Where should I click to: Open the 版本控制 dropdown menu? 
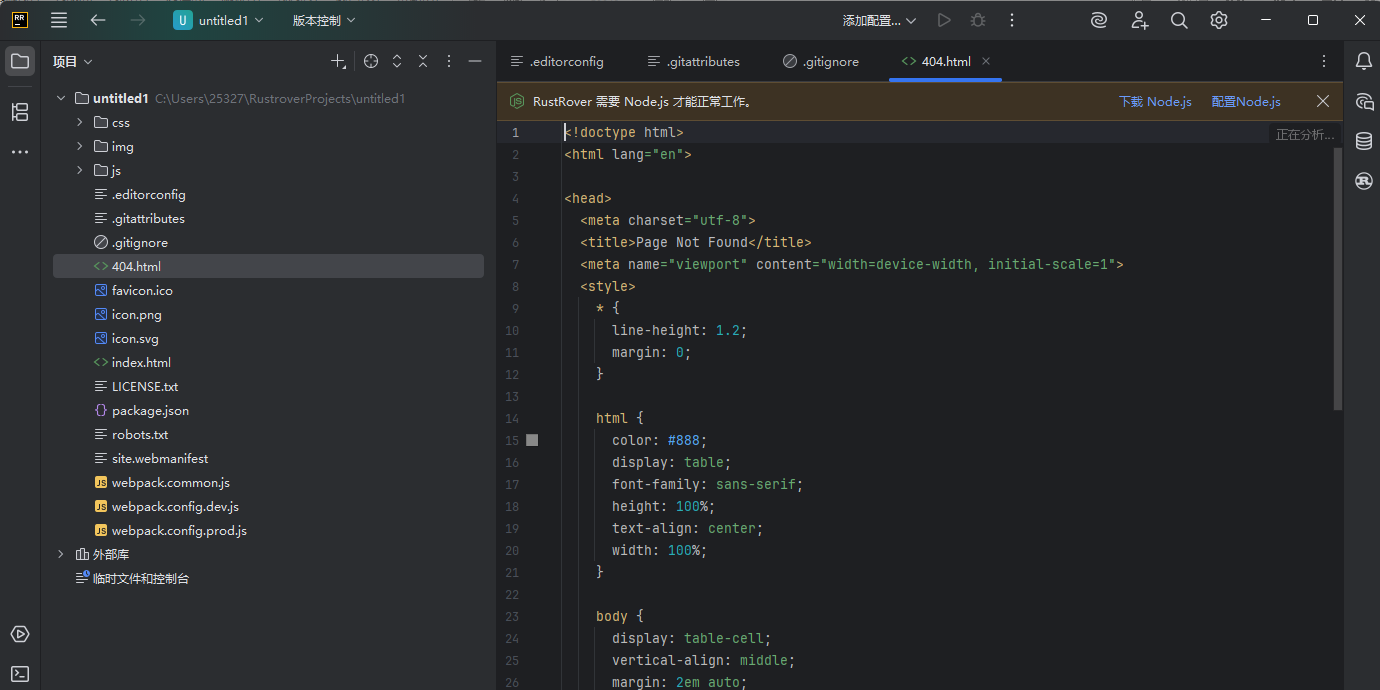tap(323, 20)
